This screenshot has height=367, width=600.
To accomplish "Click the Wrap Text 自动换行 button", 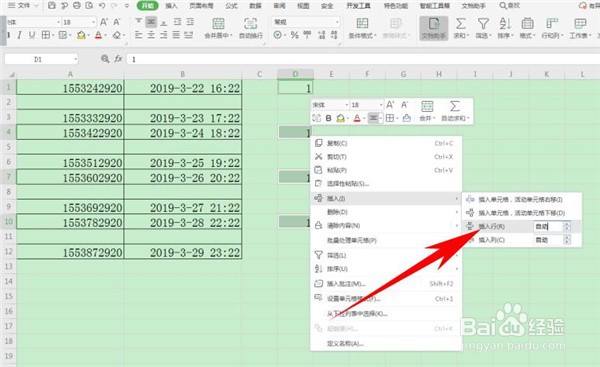I will tap(251, 28).
